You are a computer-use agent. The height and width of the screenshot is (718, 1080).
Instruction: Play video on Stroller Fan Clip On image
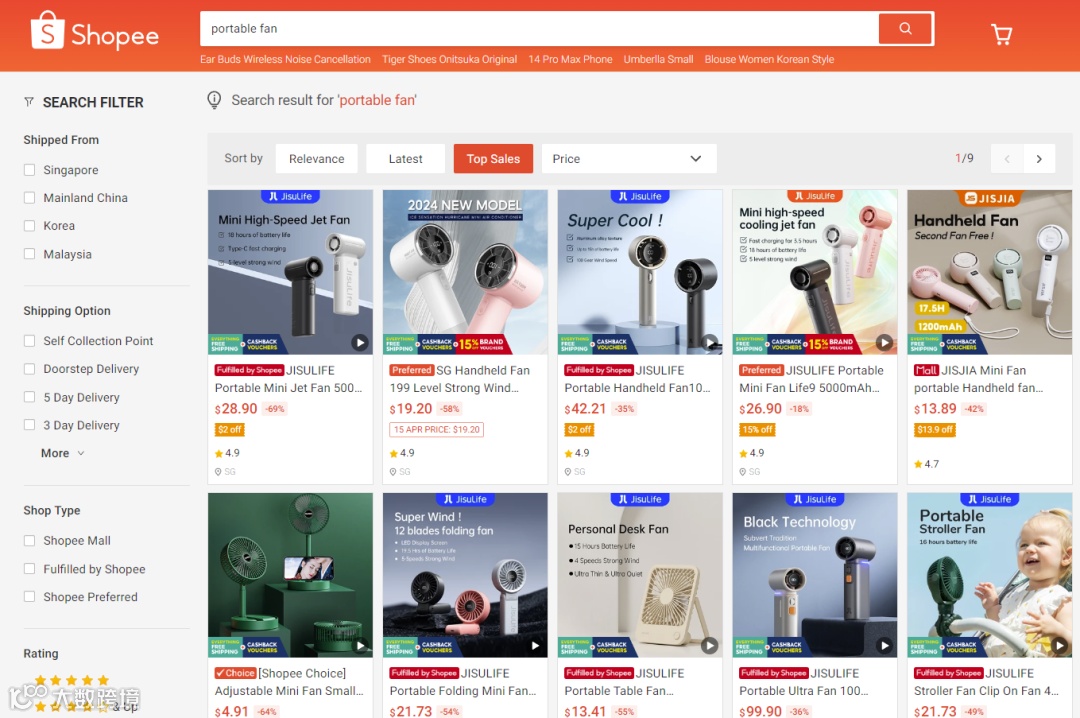click(1059, 646)
